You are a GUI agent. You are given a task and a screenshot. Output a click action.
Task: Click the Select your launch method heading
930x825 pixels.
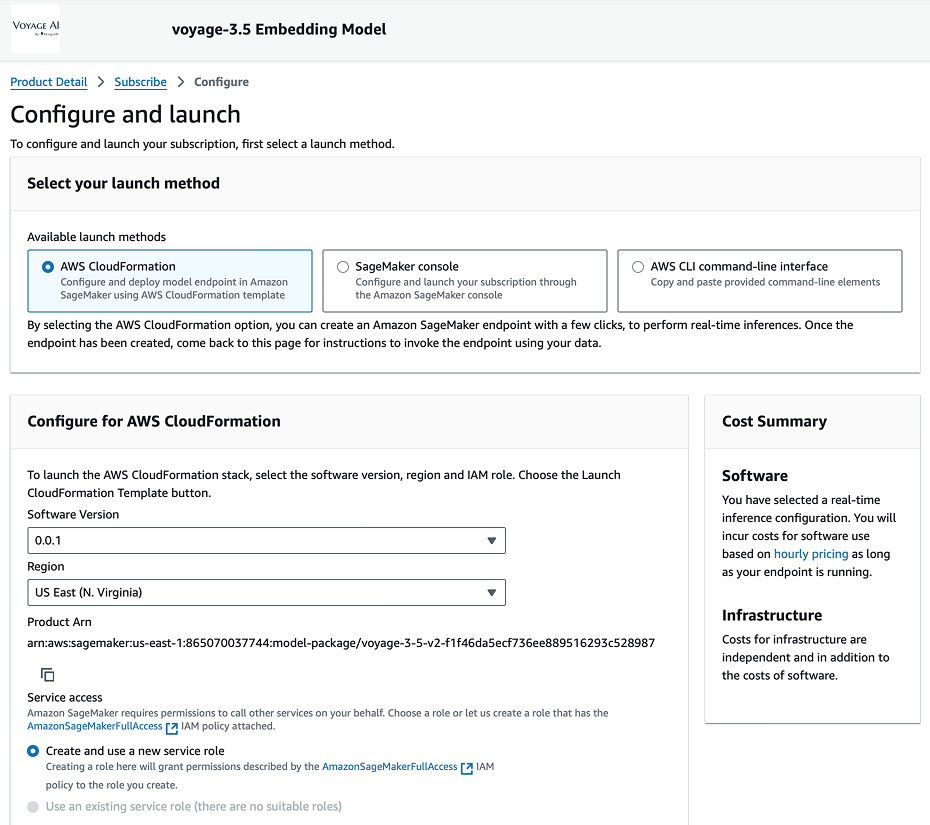tap(123, 183)
